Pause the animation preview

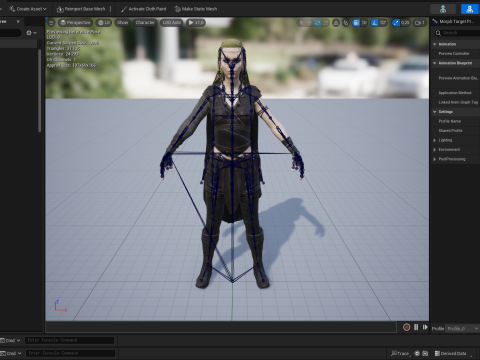pyautogui.click(x=416, y=327)
